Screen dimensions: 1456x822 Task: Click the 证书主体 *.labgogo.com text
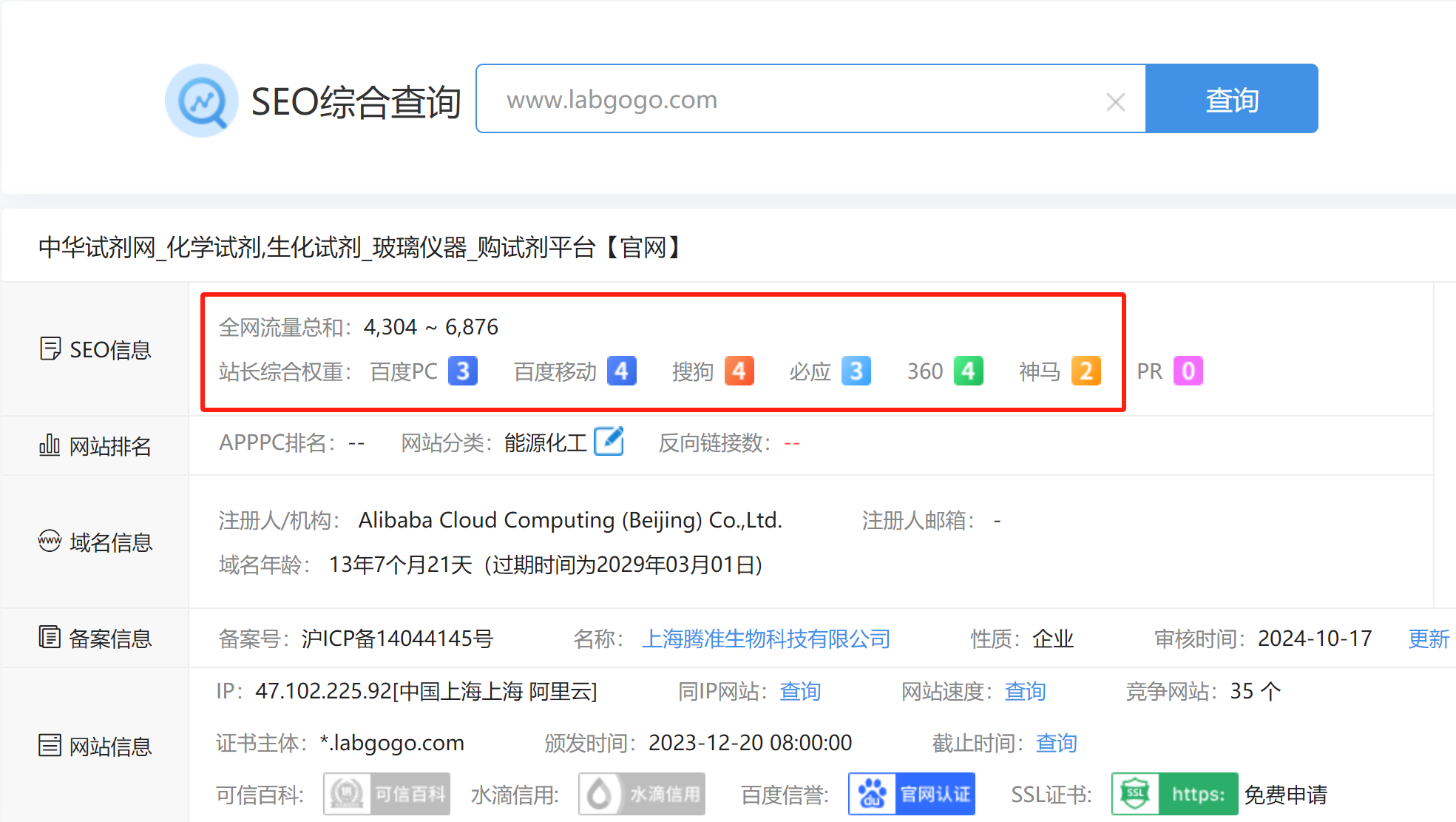pyautogui.click(x=392, y=743)
